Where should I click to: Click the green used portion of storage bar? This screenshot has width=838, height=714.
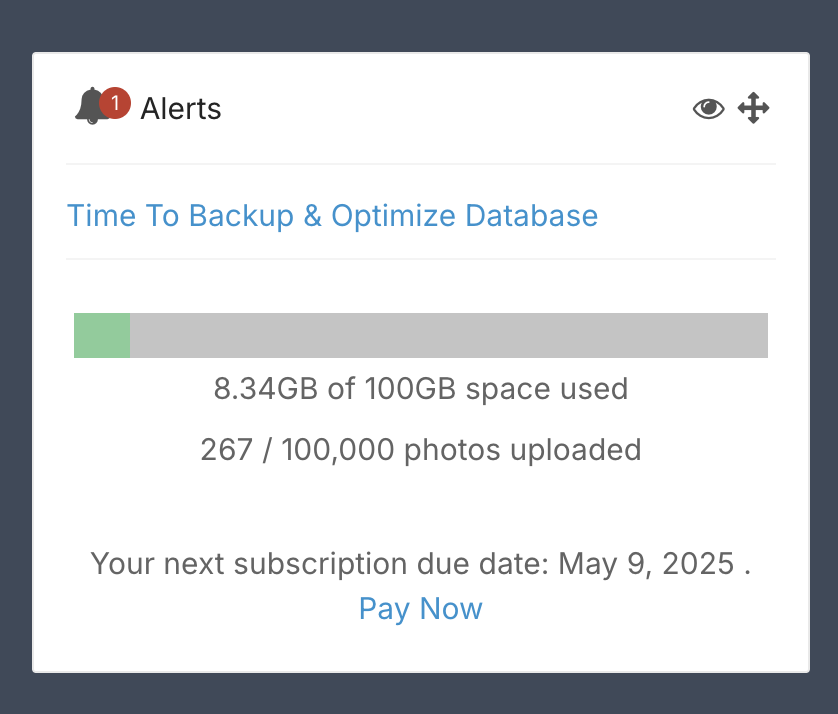[102, 336]
